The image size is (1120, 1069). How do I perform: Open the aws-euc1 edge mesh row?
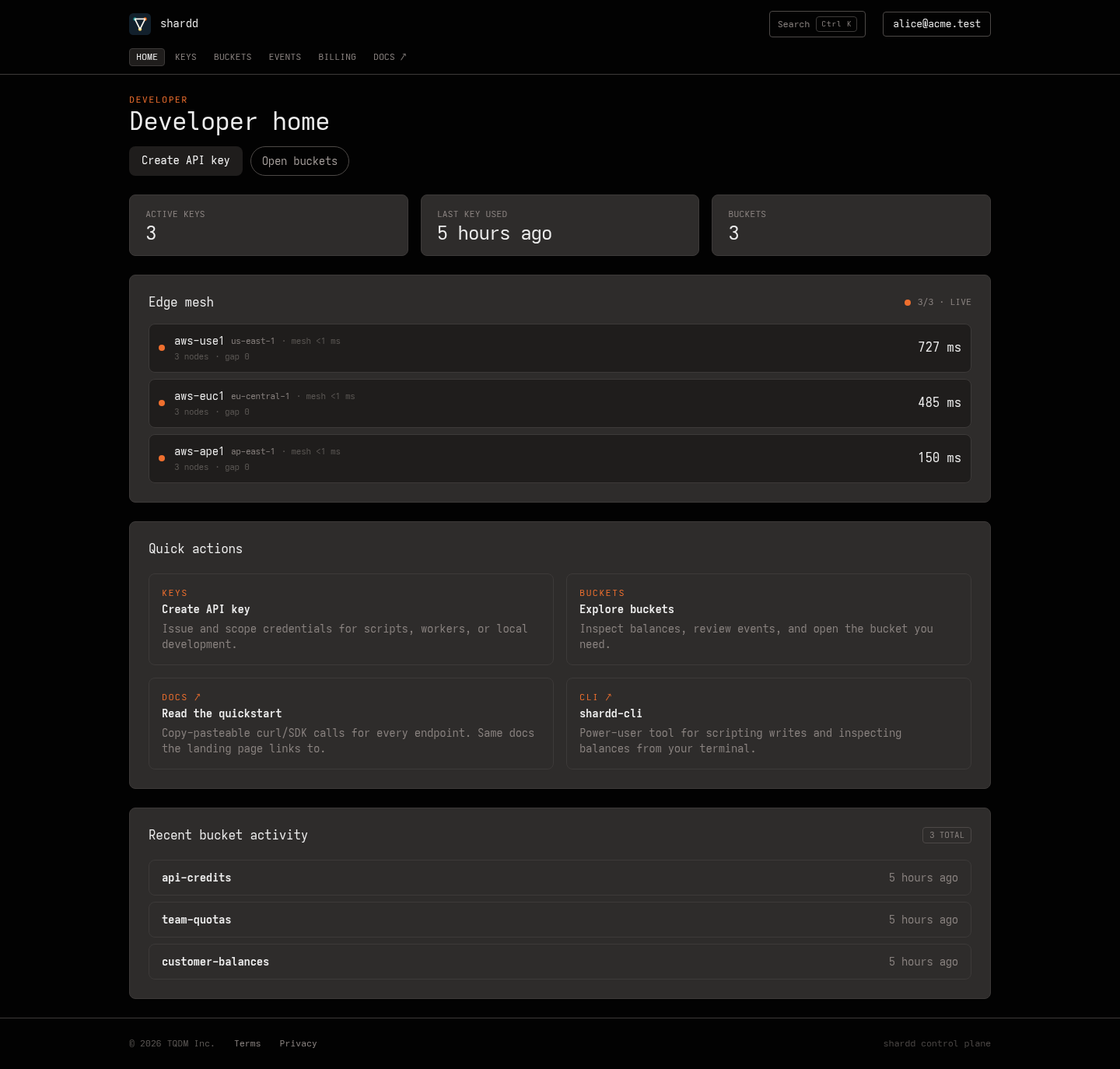click(560, 403)
